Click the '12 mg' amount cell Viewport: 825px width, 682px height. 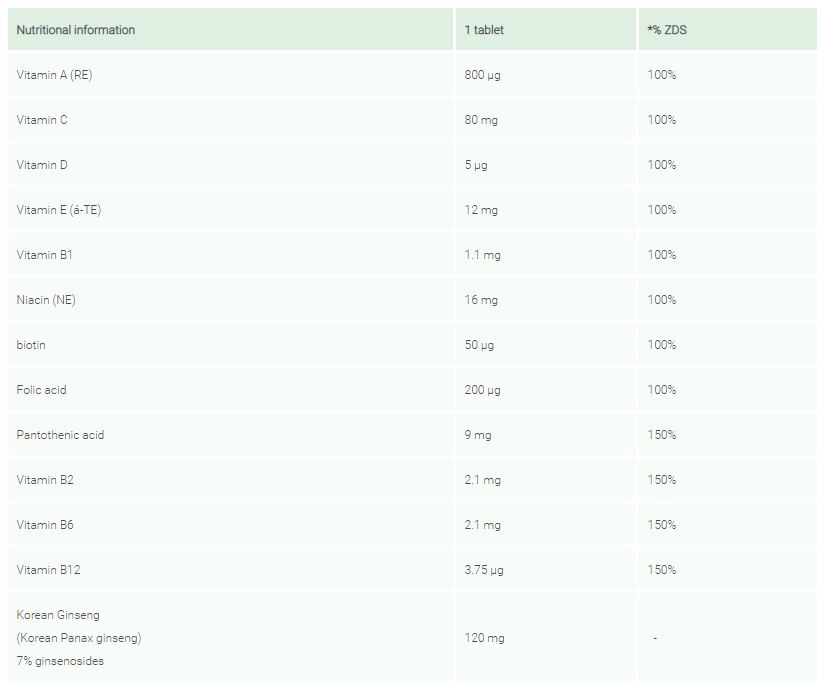coord(481,210)
